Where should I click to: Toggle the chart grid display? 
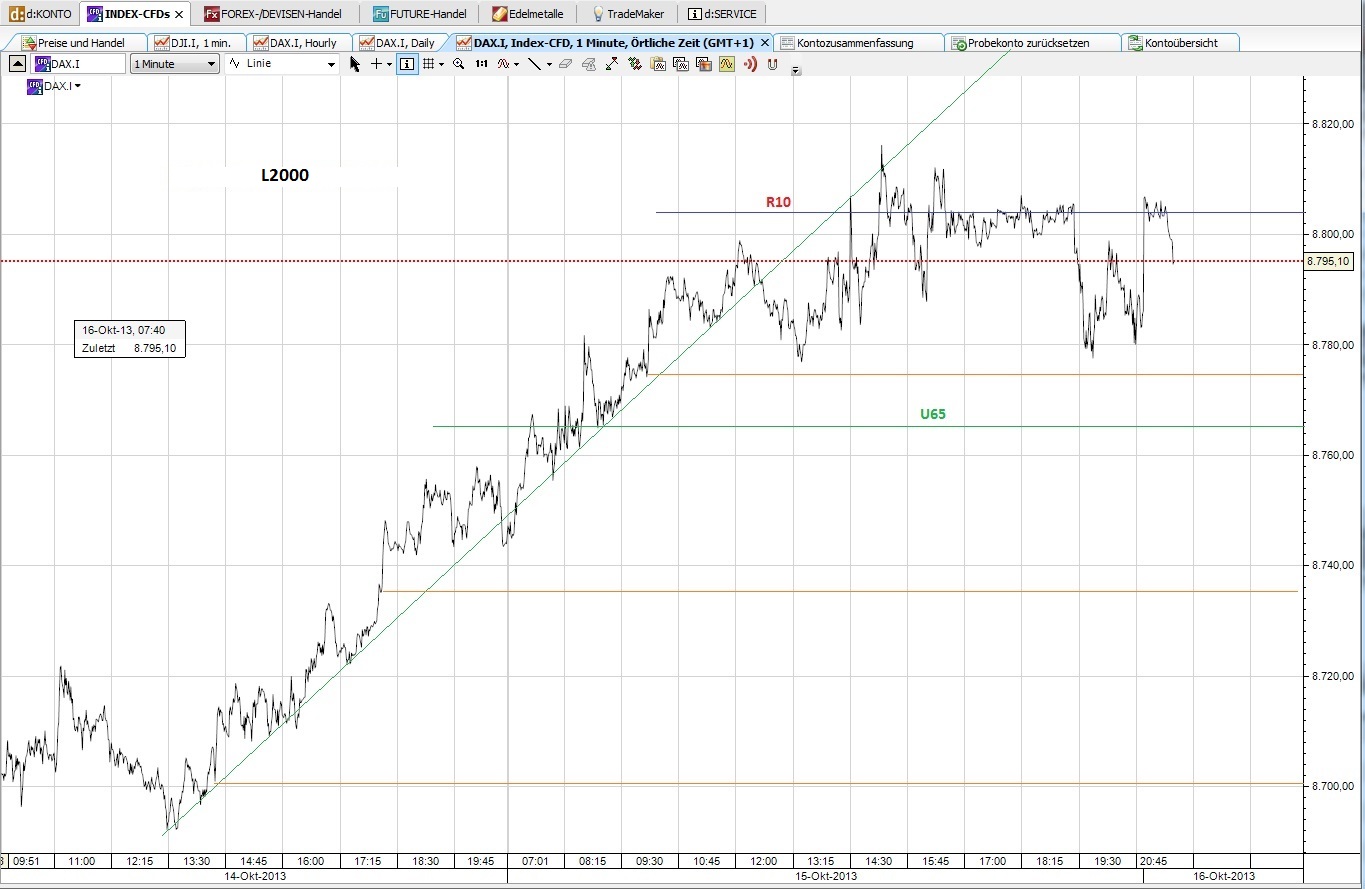[429, 63]
